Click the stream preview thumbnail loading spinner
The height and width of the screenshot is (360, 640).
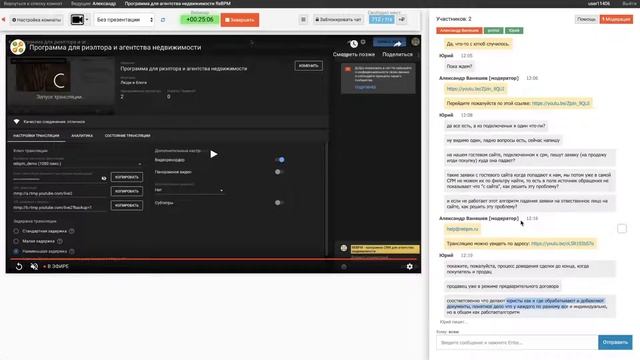click(59, 81)
